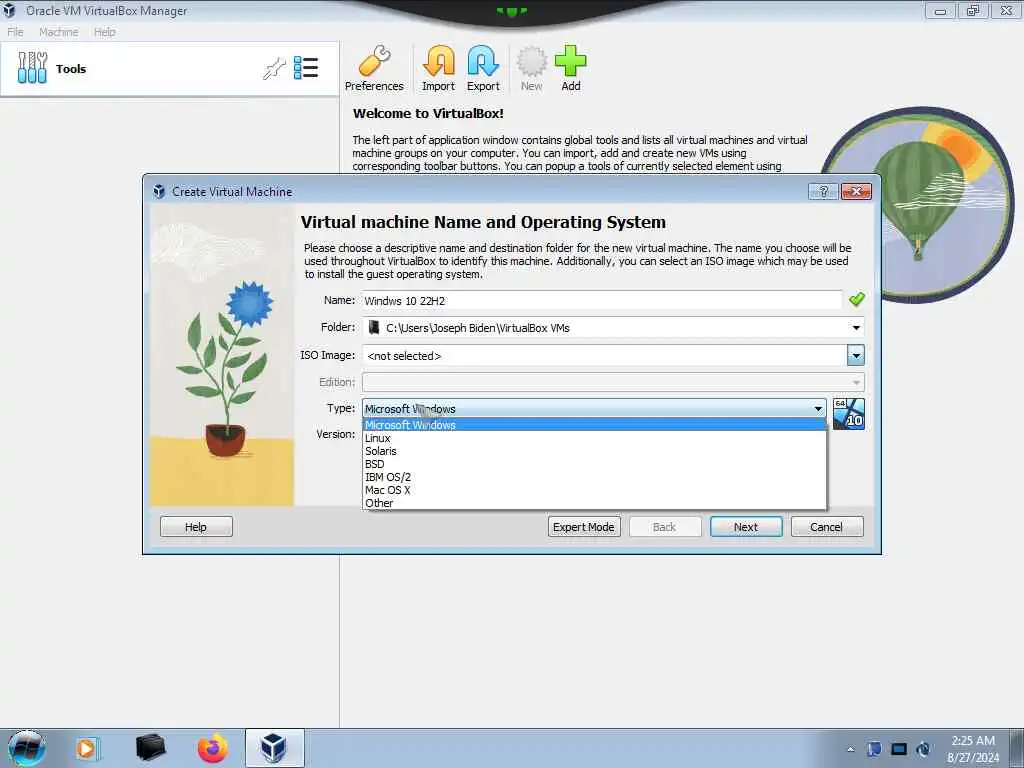Click the ISO Image not selected field
The image size is (1024, 768).
(605, 355)
